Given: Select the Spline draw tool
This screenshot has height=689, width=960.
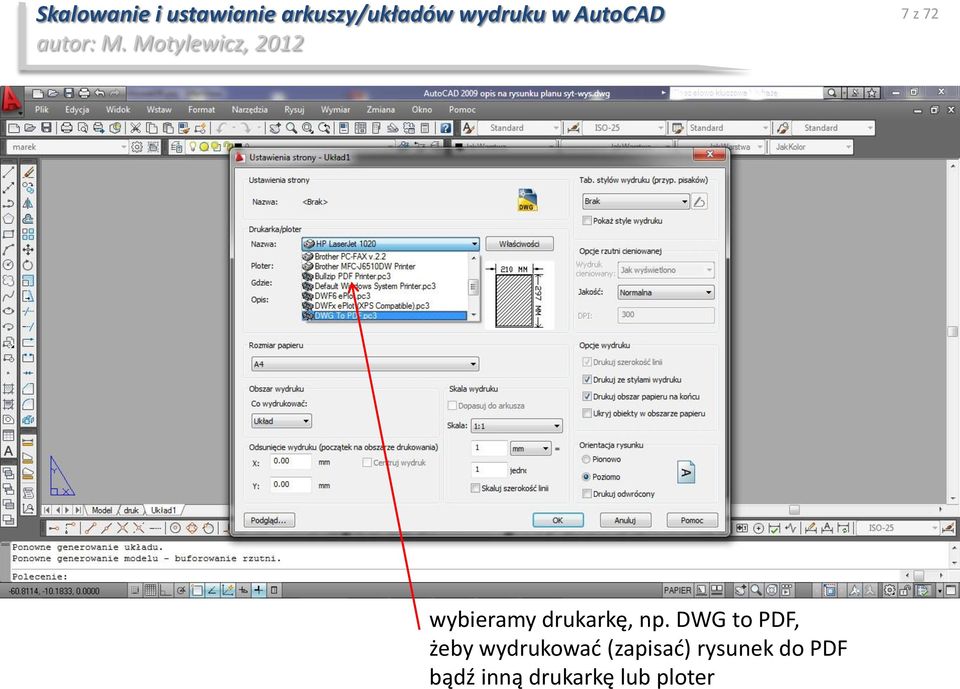Looking at the screenshot, I should tap(9, 296).
